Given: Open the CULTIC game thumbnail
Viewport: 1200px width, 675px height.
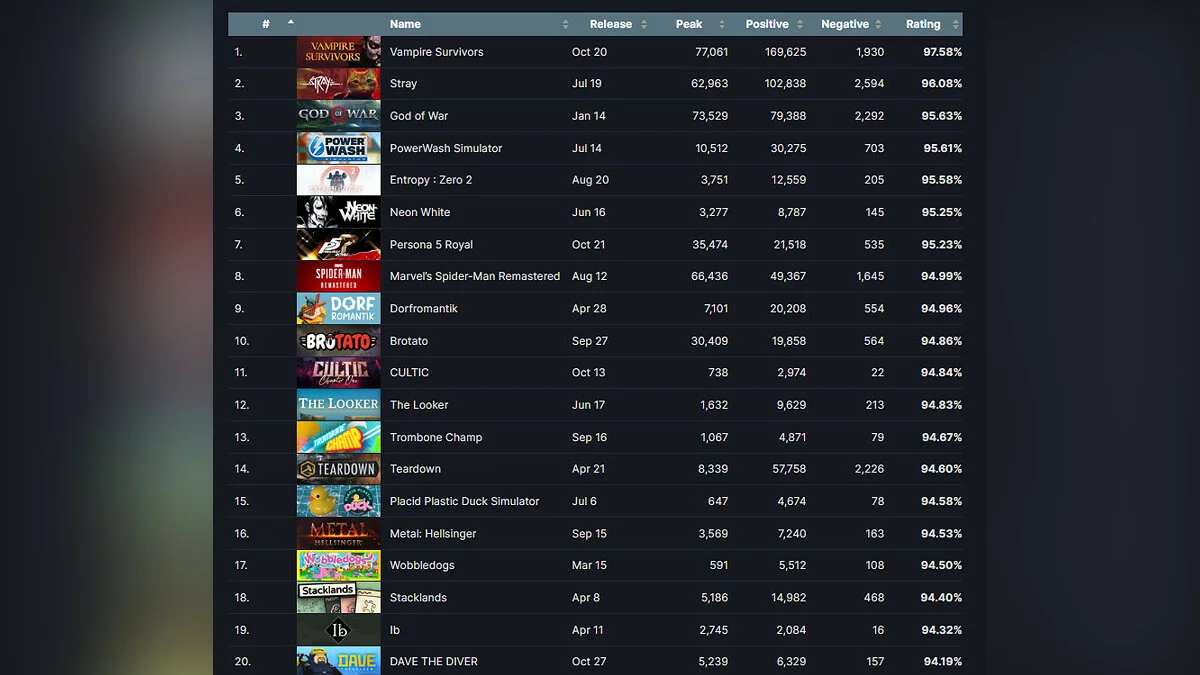Looking at the screenshot, I should (x=339, y=373).
